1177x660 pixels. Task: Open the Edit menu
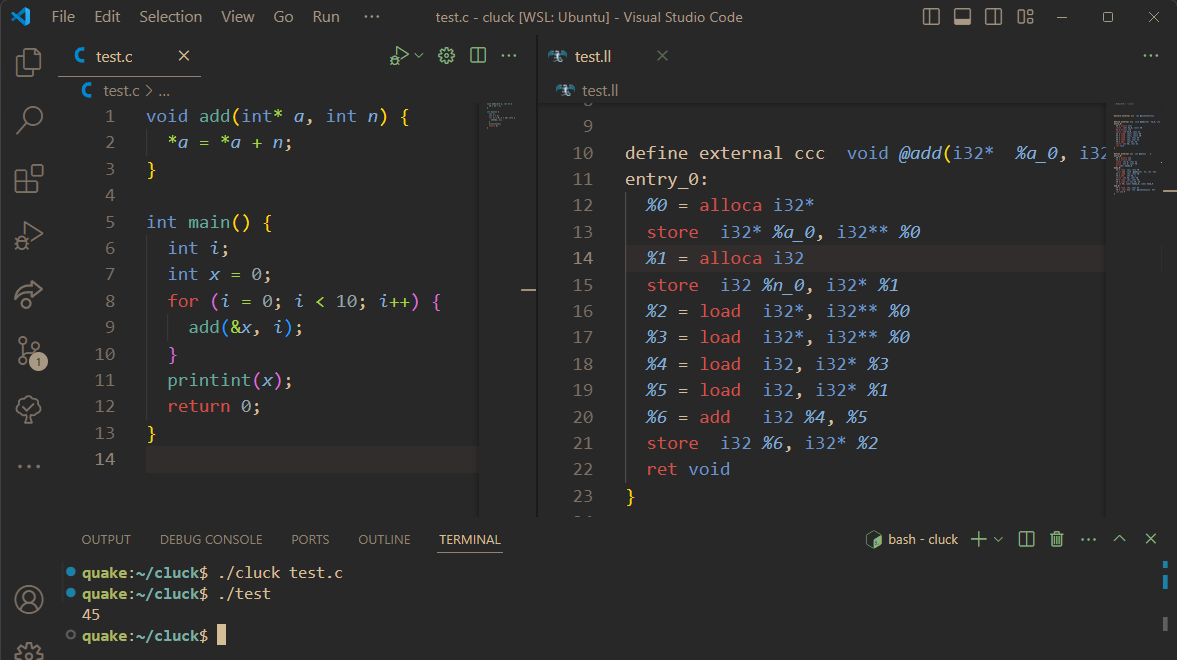pyautogui.click(x=107, y=17)
